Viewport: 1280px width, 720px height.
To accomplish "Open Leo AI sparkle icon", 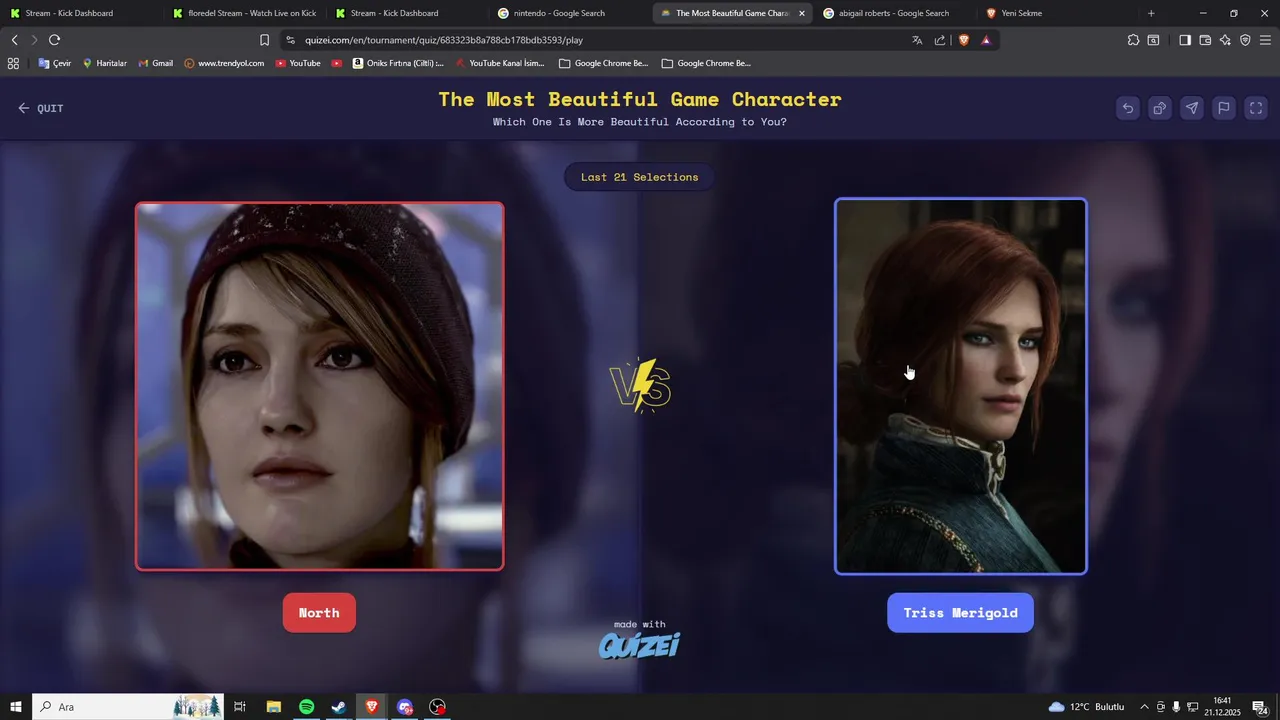I will point(1225,40).
